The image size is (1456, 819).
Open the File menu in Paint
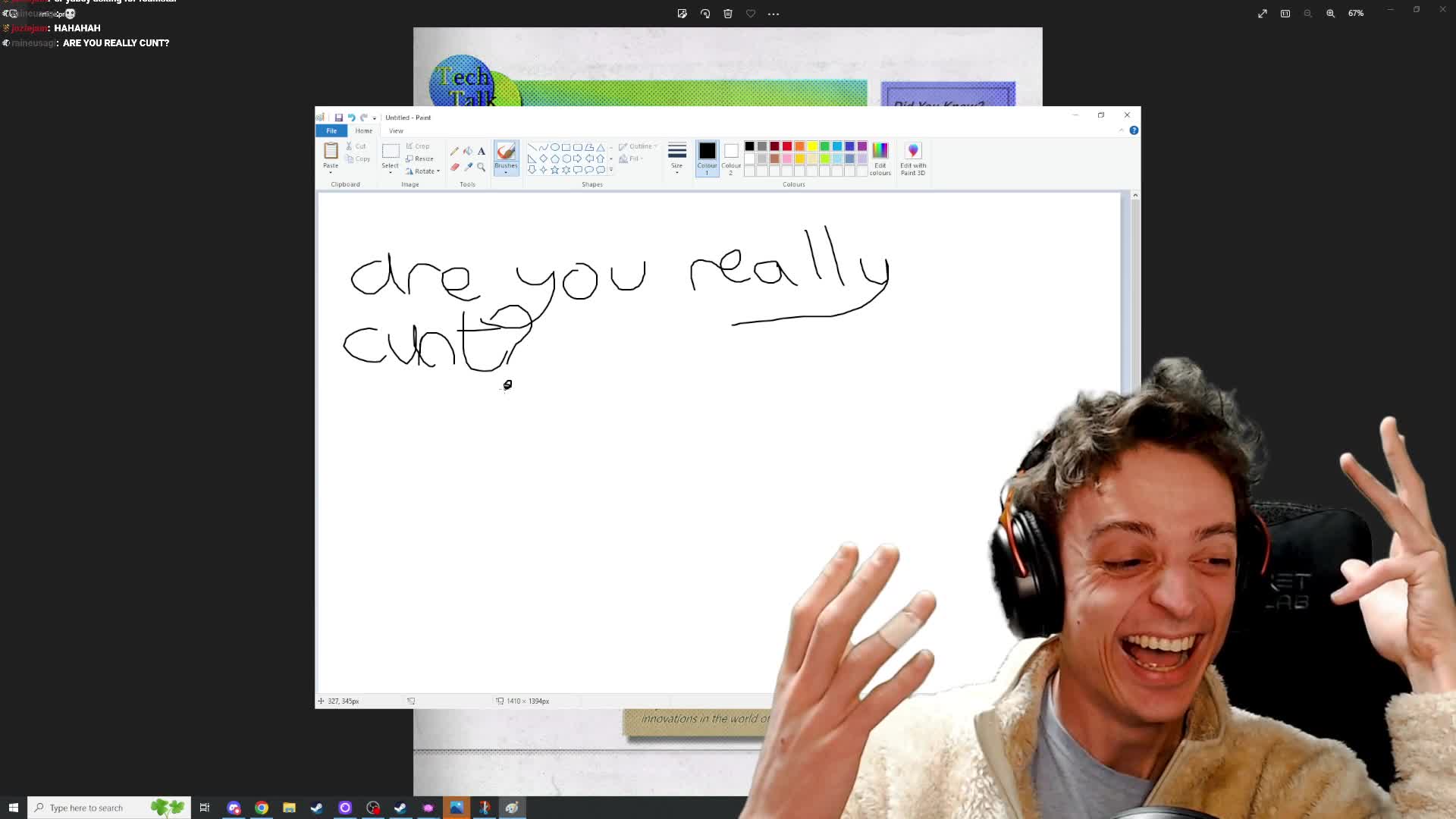pyautogui.click(x=331, y=130)
